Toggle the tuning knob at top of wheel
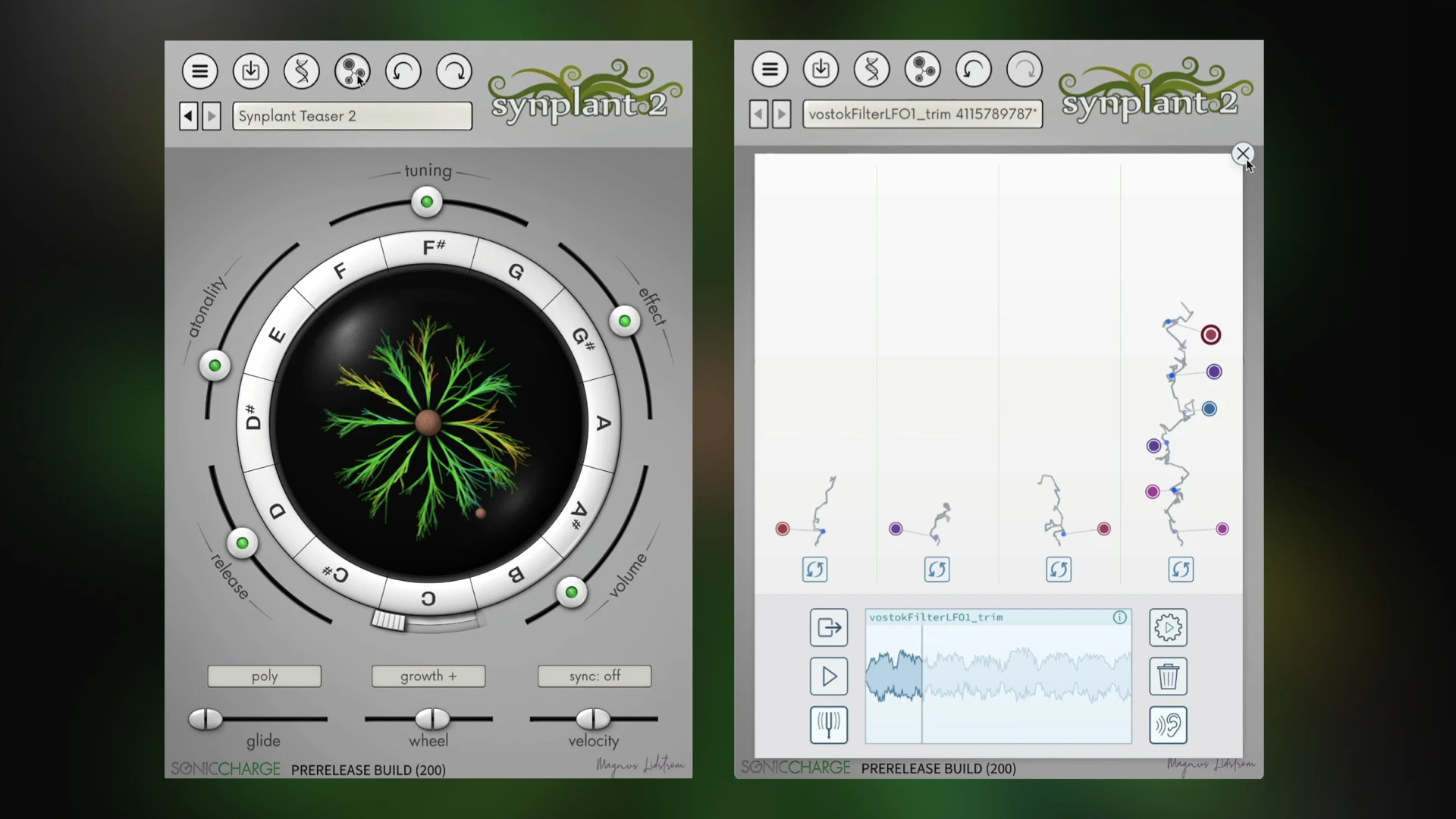The height and width of the screenshot is (819, 1456). click(x=426, y=201)
